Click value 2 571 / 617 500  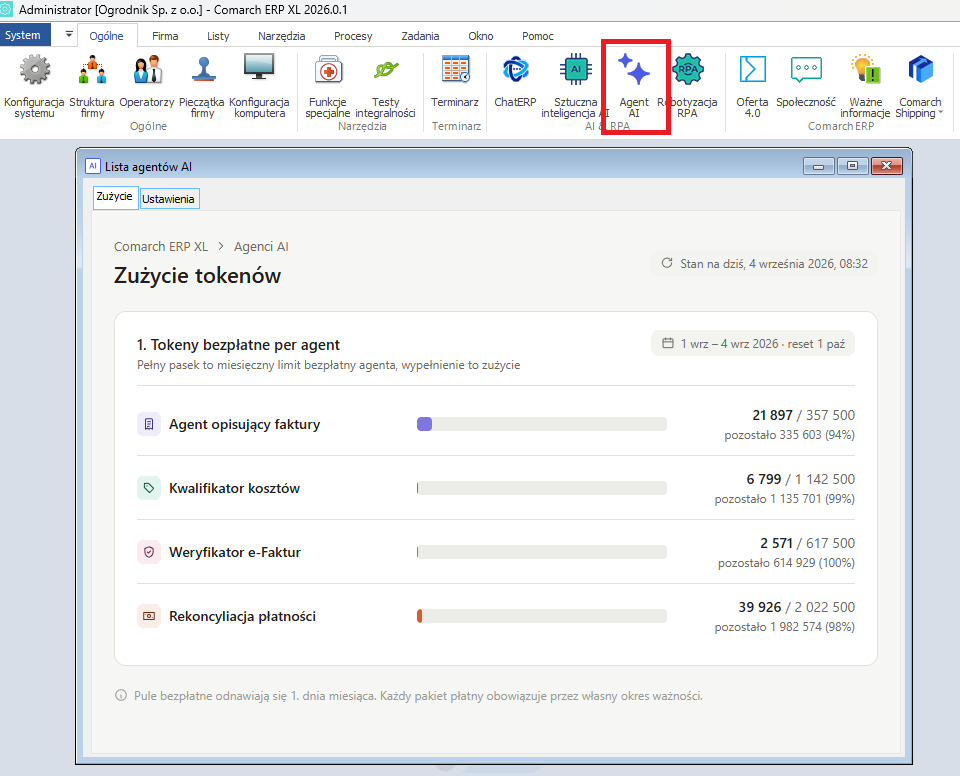[x=807, y=543]
